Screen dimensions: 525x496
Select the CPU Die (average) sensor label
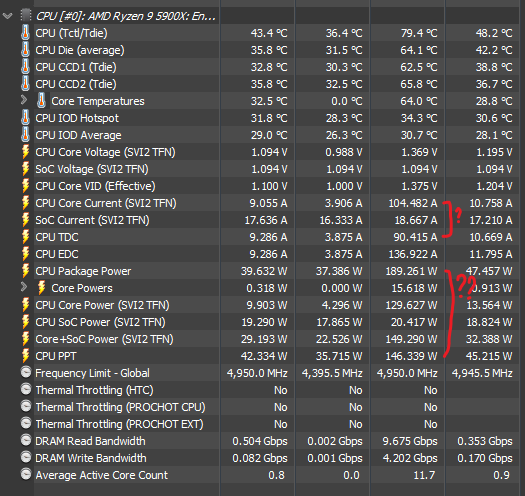(80, 50)
